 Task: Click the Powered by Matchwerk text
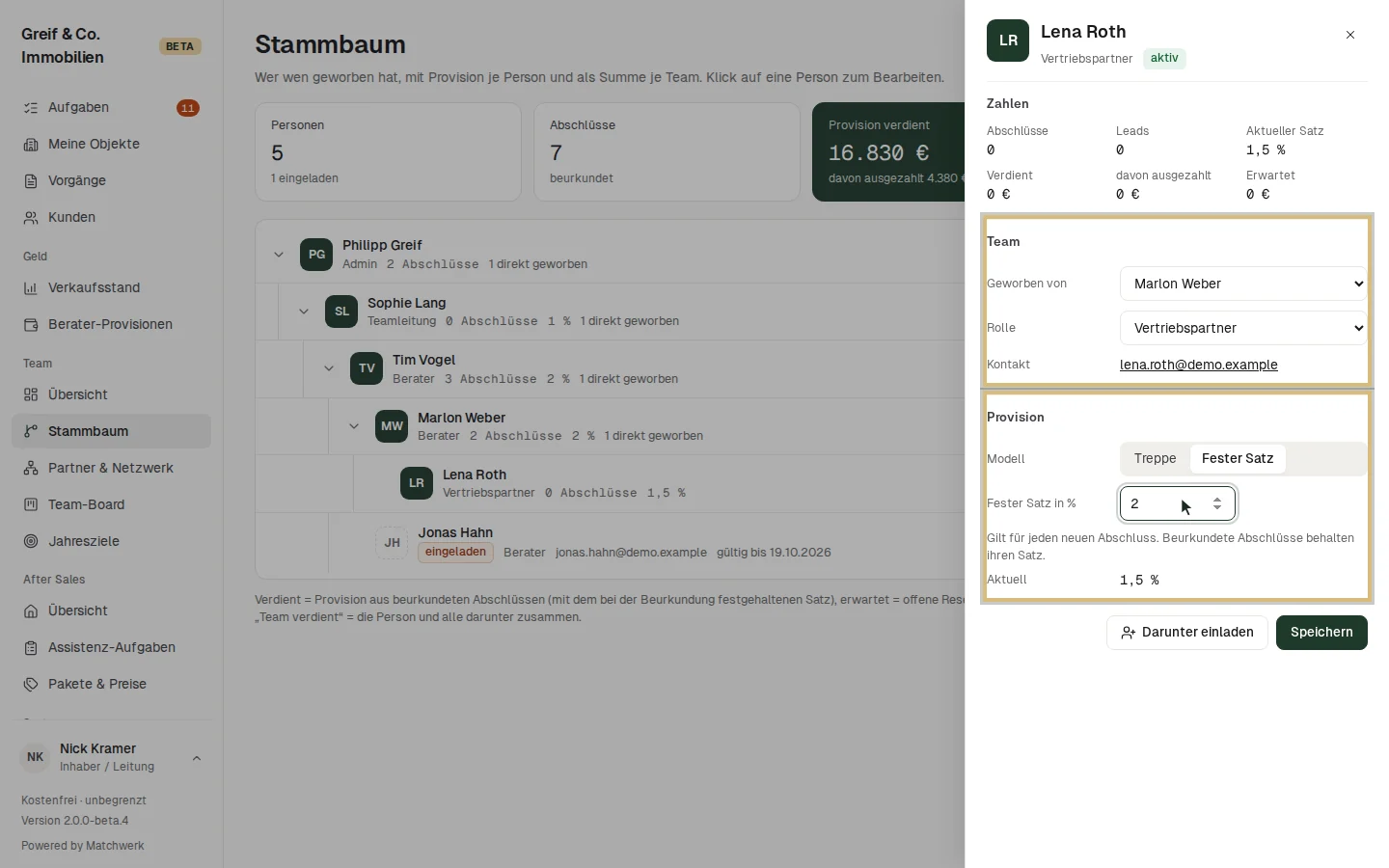click(x=83, y=846)
